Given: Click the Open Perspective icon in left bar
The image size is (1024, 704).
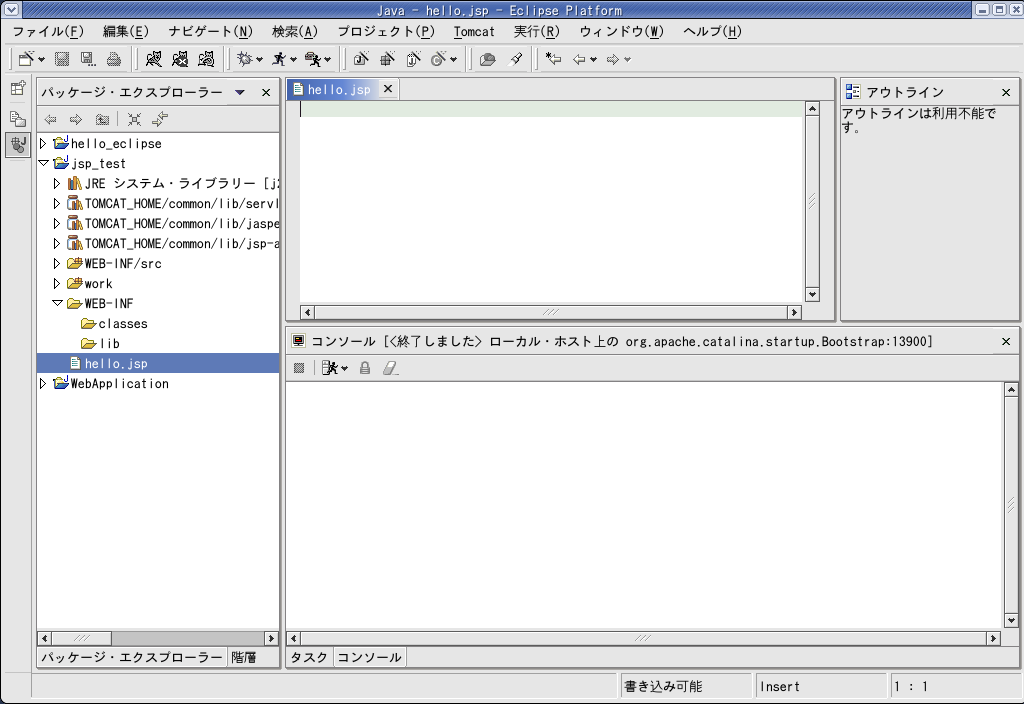Looking at the screenshot, I should pos(18,88).
